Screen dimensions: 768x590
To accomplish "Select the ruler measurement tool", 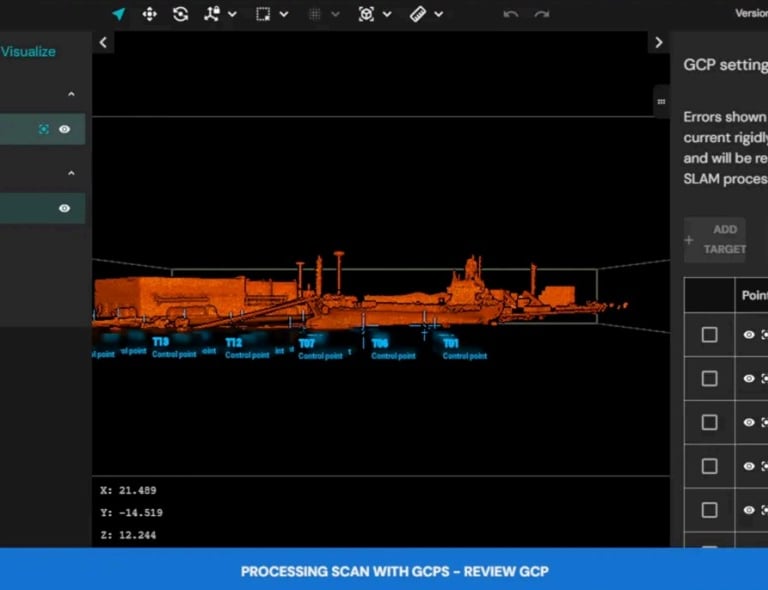I will point(418,14).
